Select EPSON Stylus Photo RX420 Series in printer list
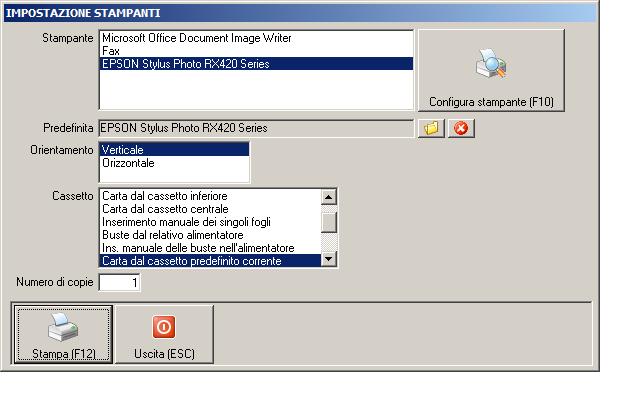 coord(256,64)
